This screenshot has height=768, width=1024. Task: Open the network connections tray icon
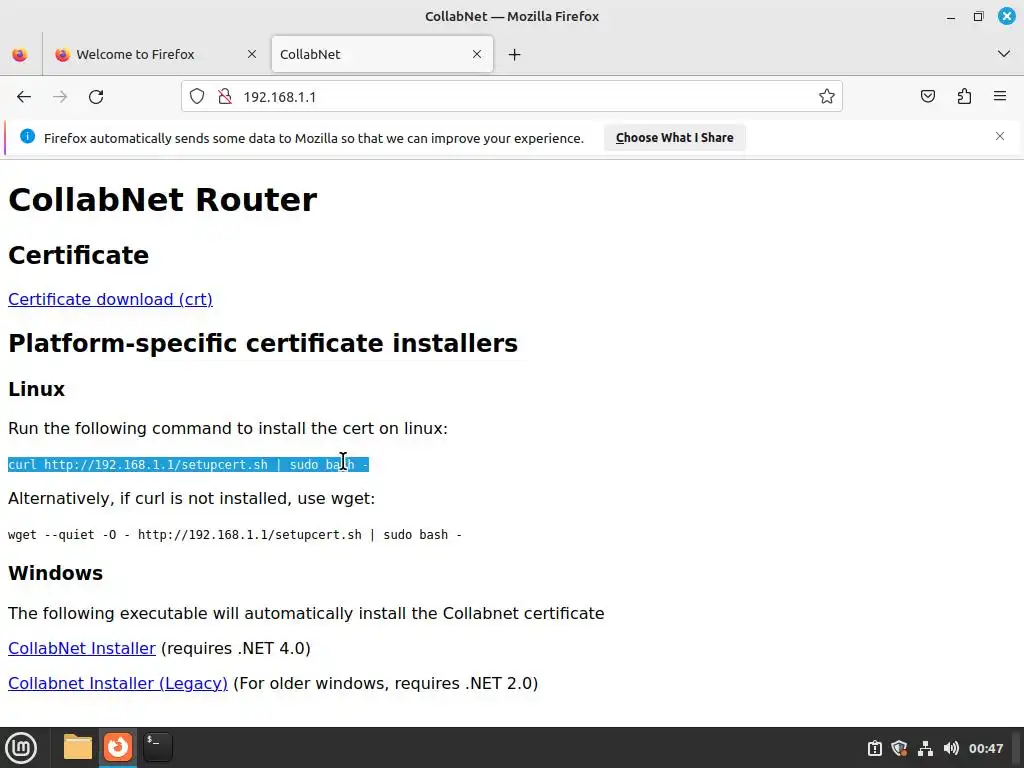click(925, 748)
